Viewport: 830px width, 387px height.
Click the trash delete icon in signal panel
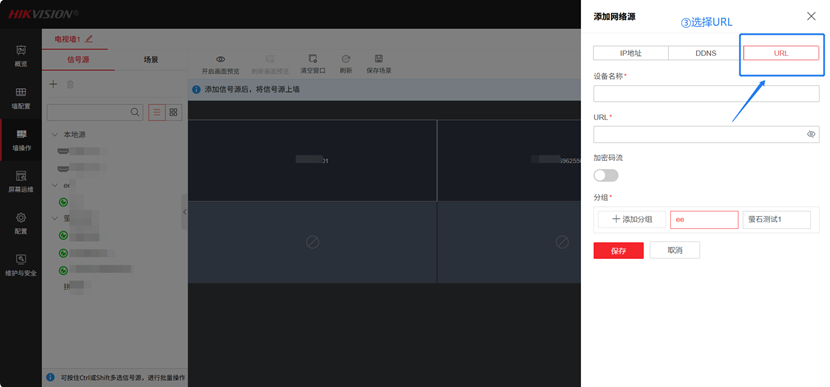tap(69, 84)
